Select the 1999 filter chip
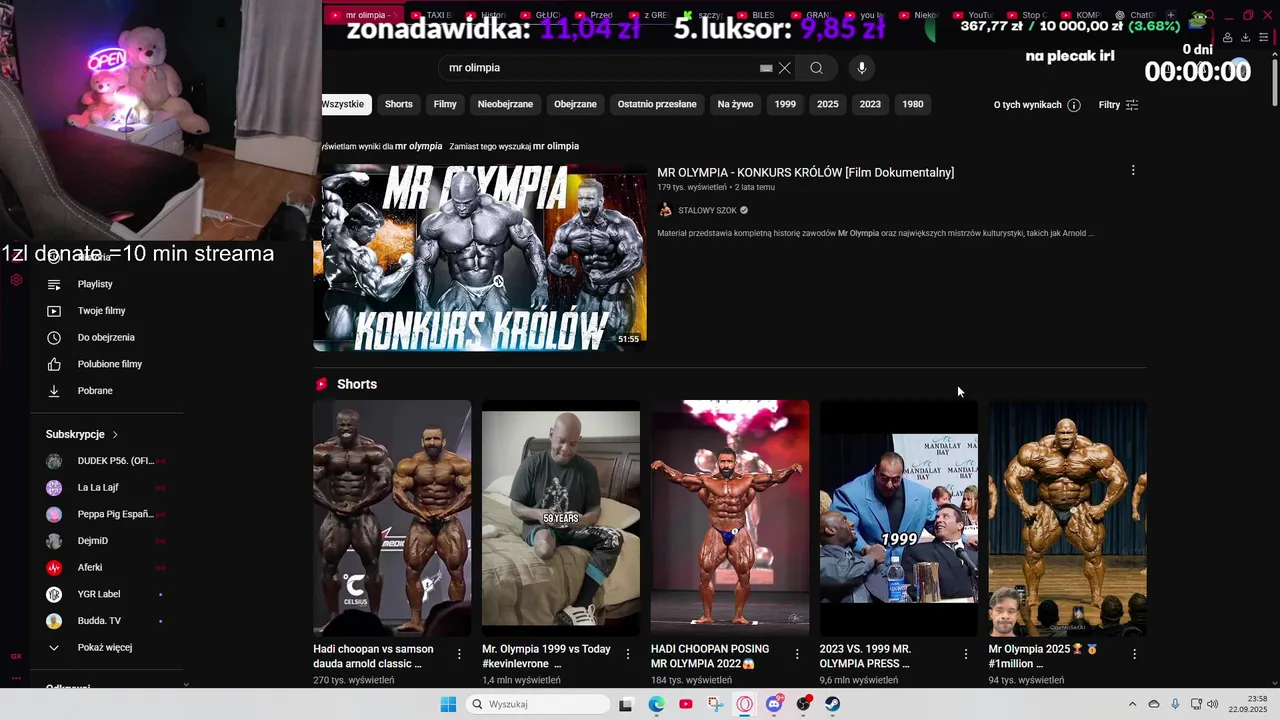Screen dimensions: 1280x720 (785, 104)
